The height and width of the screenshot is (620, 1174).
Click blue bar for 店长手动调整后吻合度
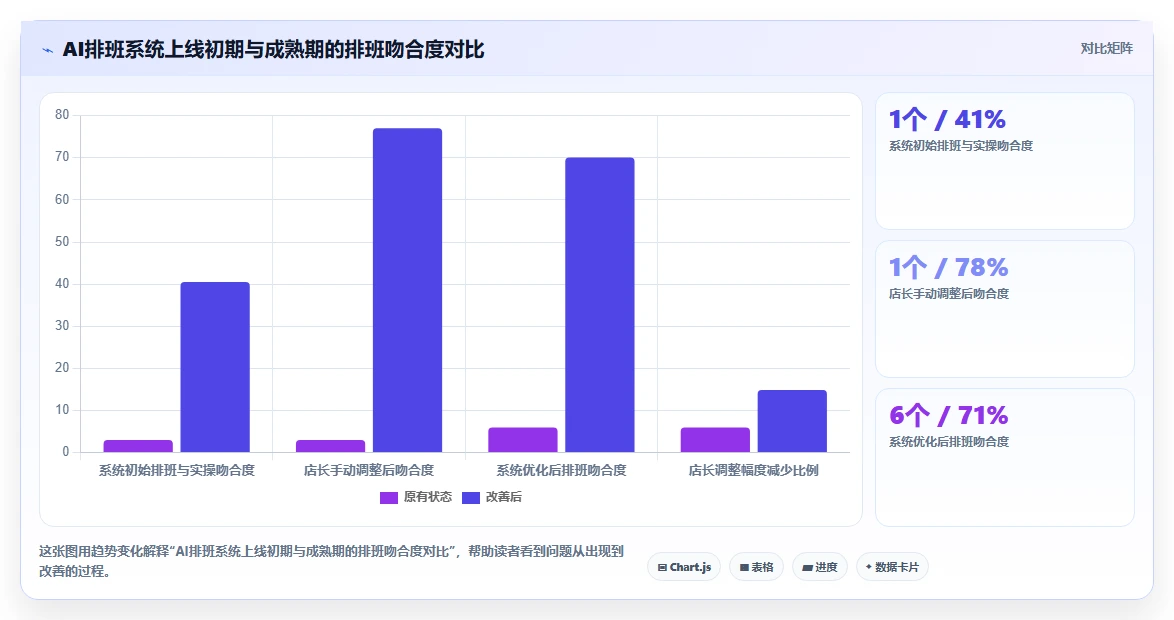407,291
